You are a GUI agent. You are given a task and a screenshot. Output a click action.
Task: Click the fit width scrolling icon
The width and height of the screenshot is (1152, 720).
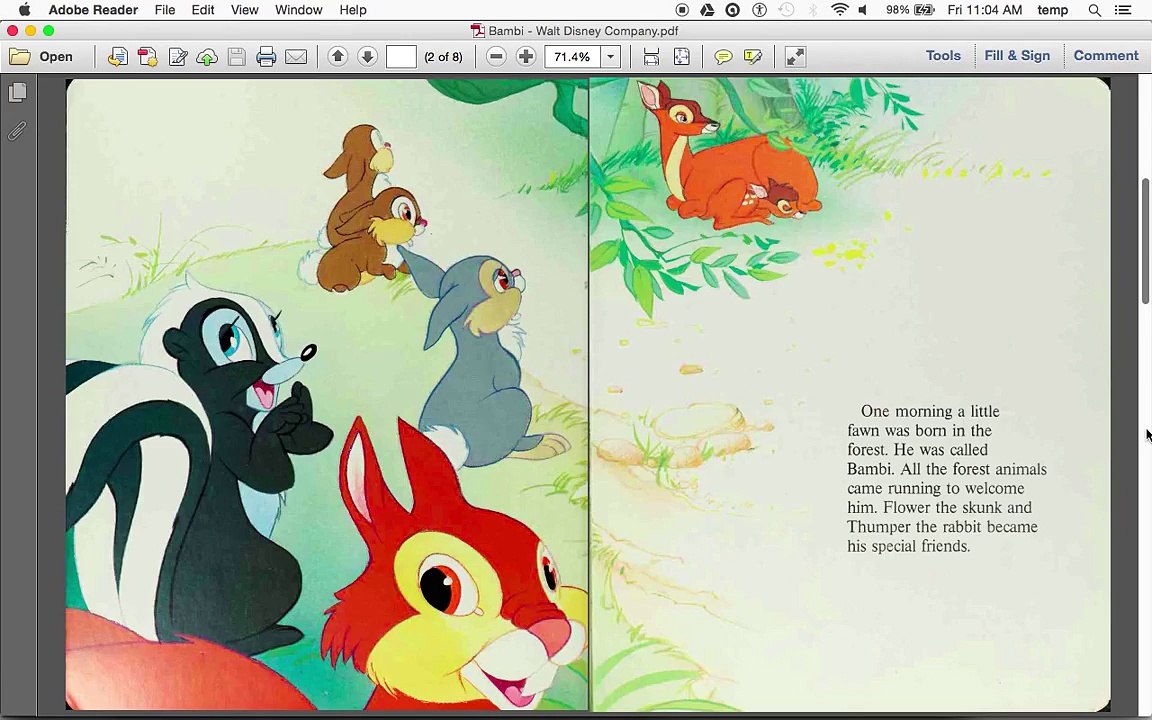tap(651, 57)
